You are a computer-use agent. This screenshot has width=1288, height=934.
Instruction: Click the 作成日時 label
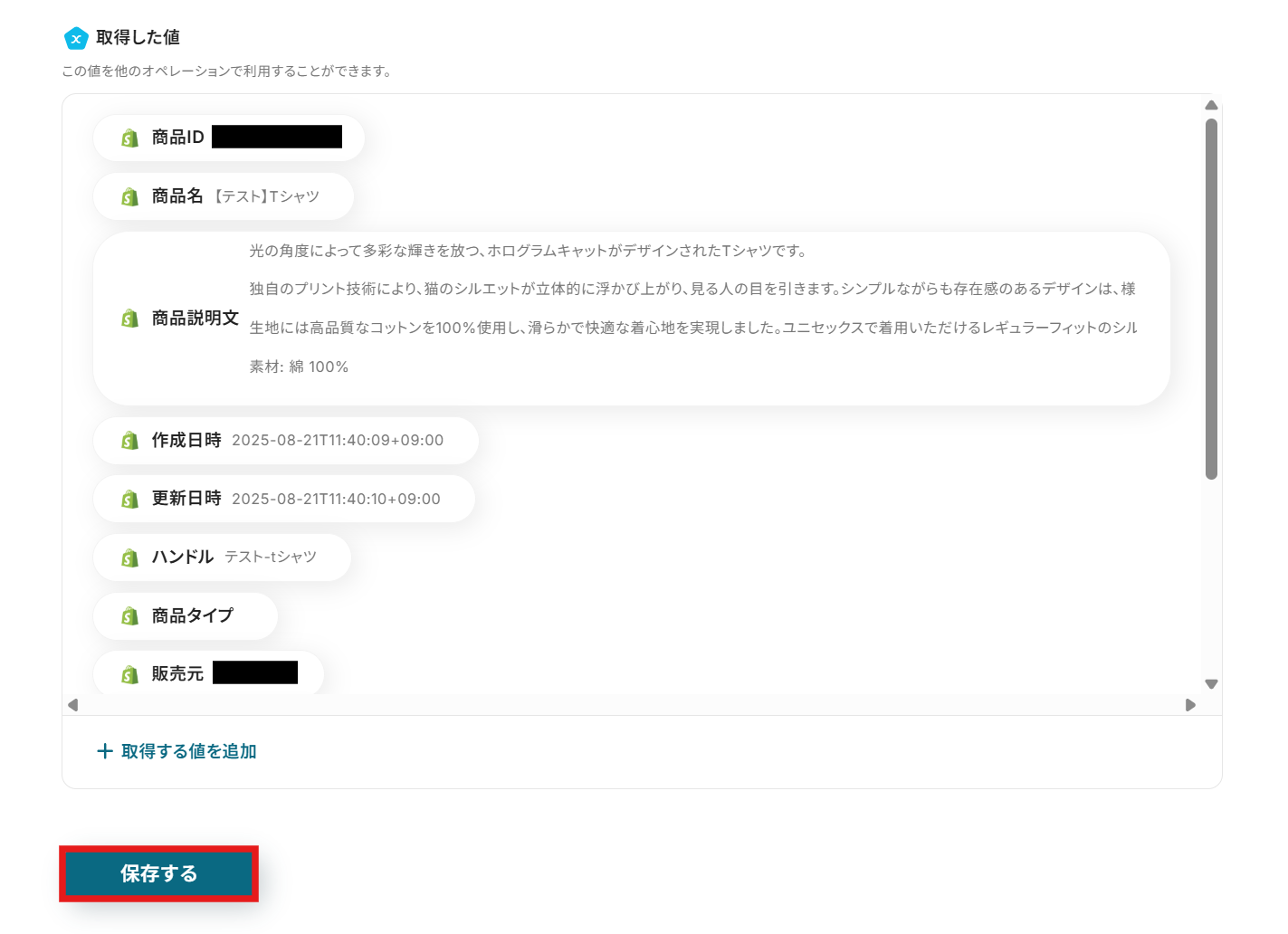[186, 441]
